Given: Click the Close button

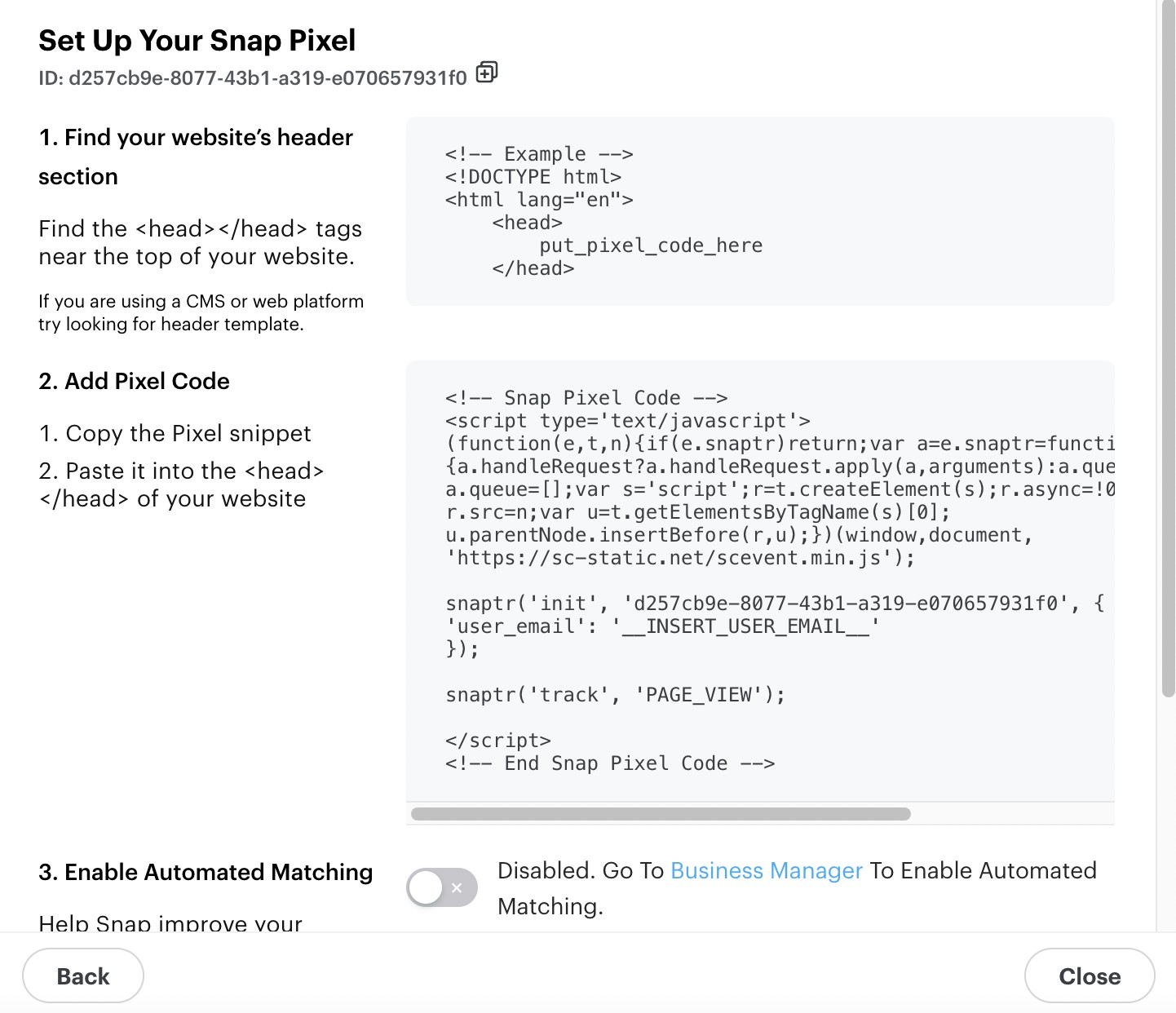Looking at the screenshot, I should 1089,975.
